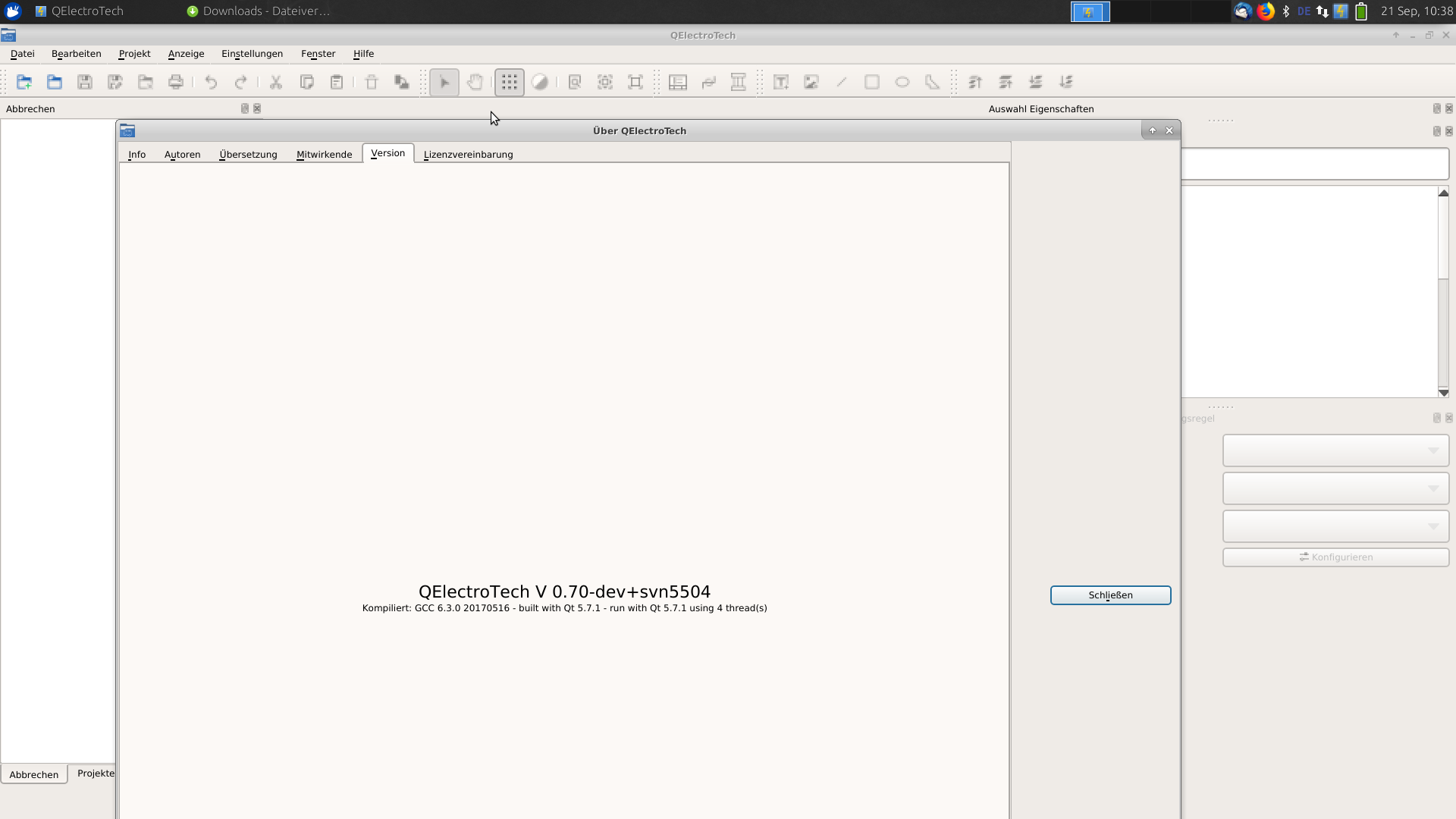Image resolution: width=1456 pixels, height=819 pixels.
Task: Click scrollbar down arrow in right panel
Action: 1443,393
